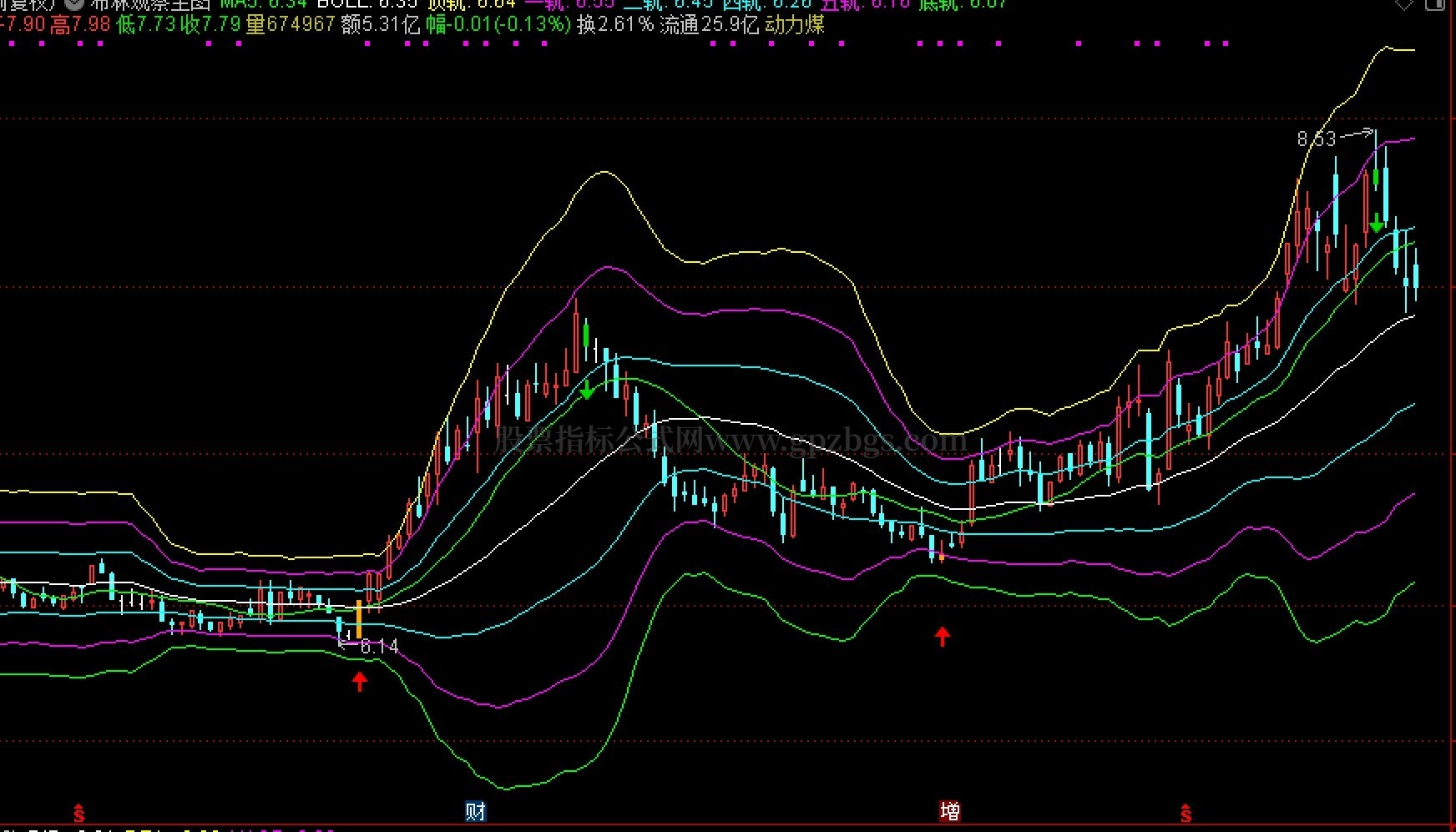The height and width of the screenshot is (832, 1456).
Task: Click the 幅-0.01(-0.13%) change value
Action: click(498, 25)
